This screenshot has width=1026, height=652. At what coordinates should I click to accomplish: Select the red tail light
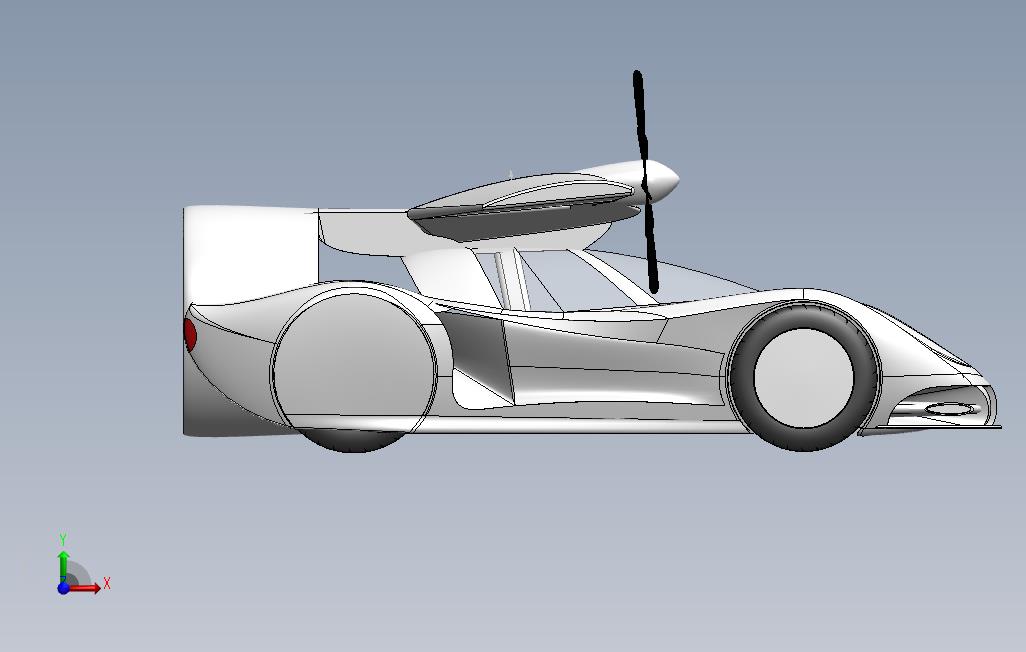[190, 335]
